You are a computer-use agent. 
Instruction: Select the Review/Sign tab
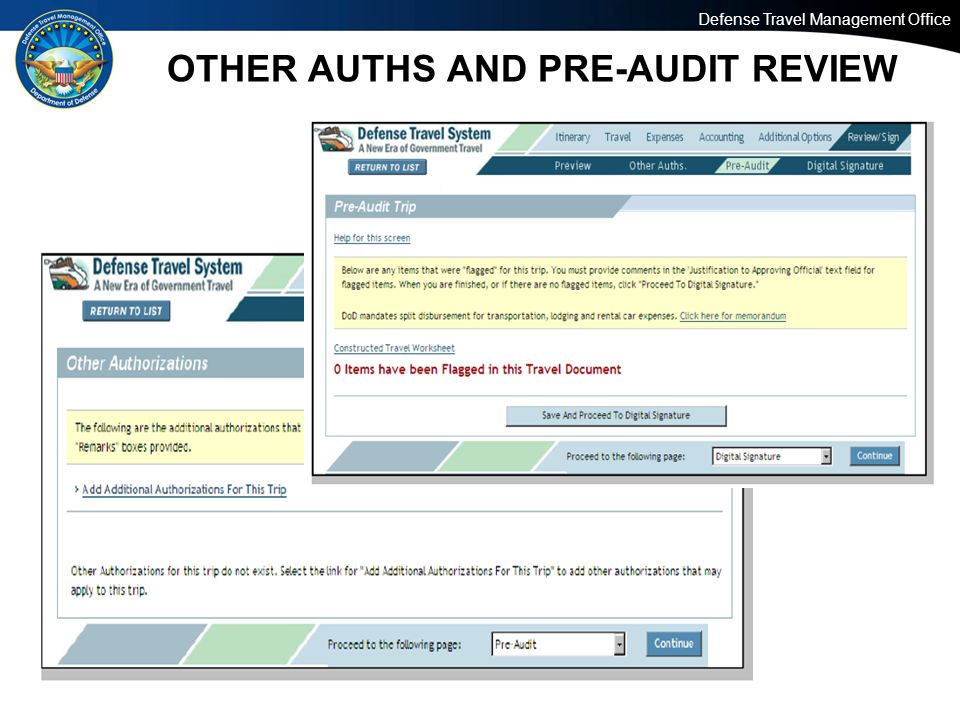pos(873,137)
